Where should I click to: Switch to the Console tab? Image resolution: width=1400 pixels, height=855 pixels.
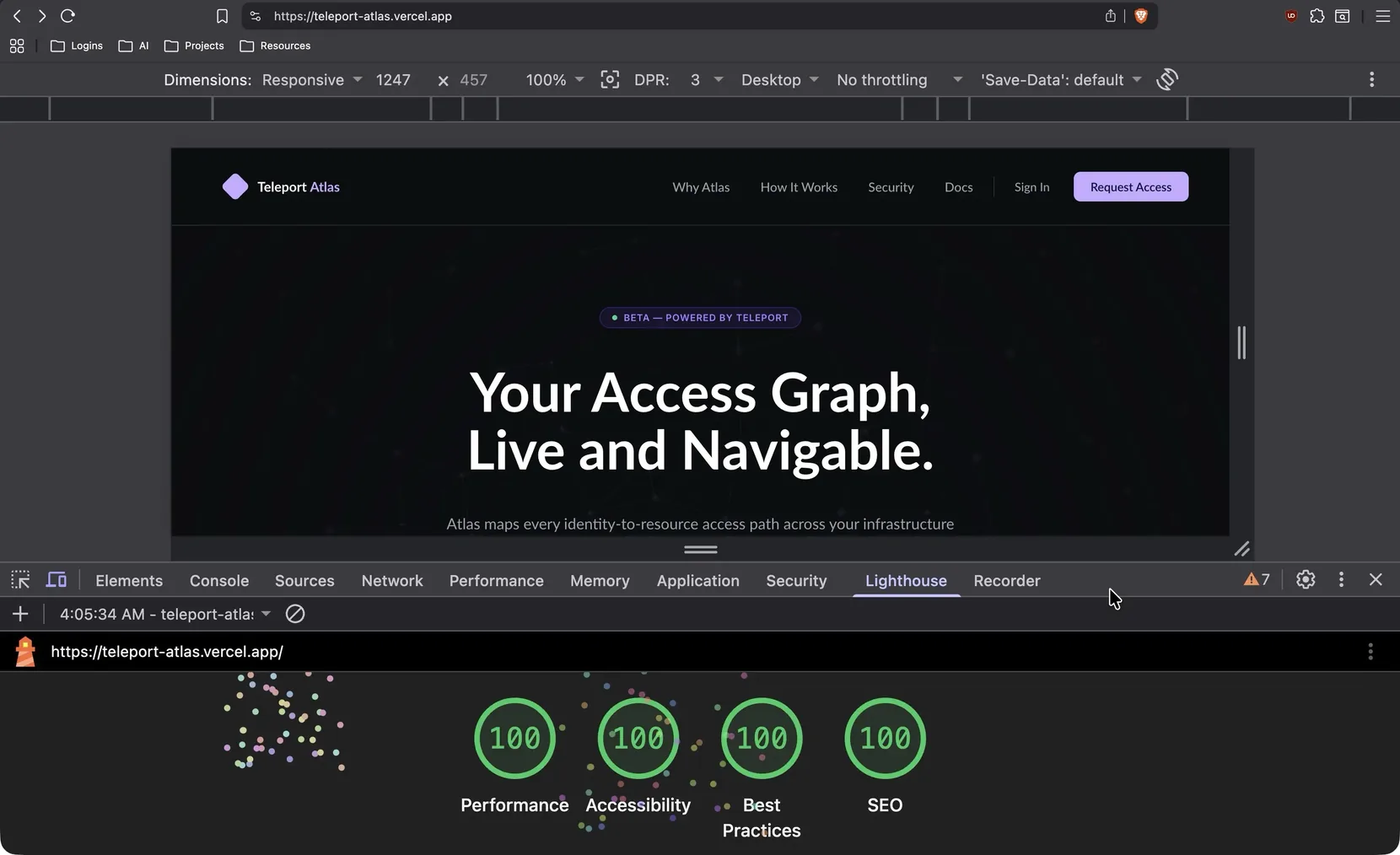click(219, 580)
